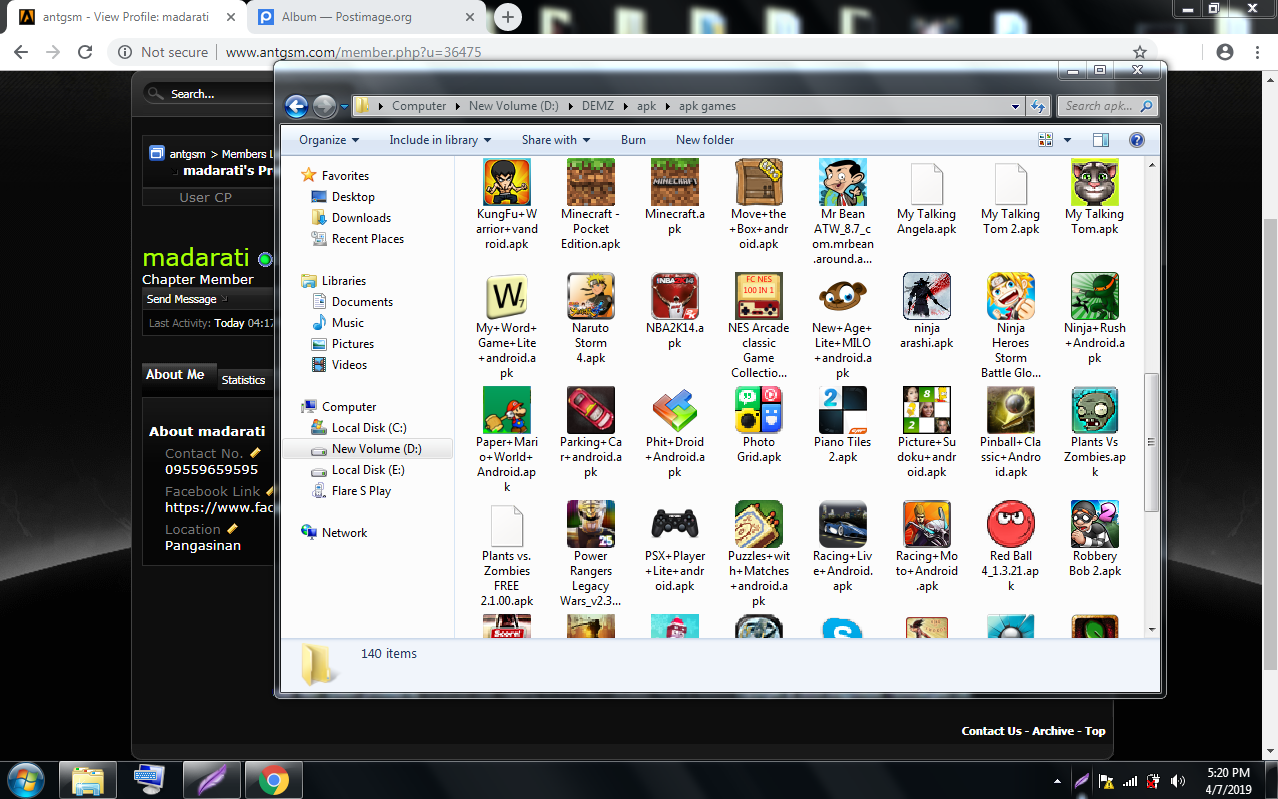Click the Top footer link

[x=1095, y=731]
